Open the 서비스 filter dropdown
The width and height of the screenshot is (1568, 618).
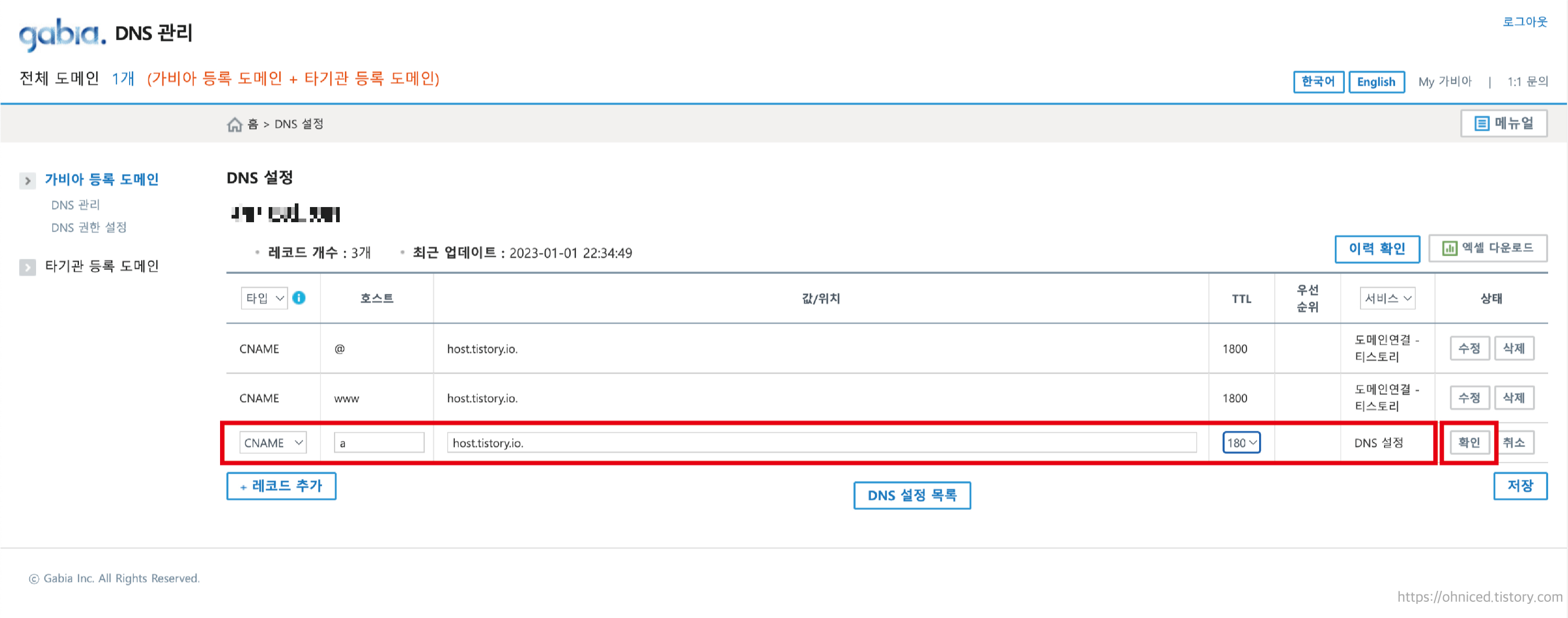pos(1387,299)
